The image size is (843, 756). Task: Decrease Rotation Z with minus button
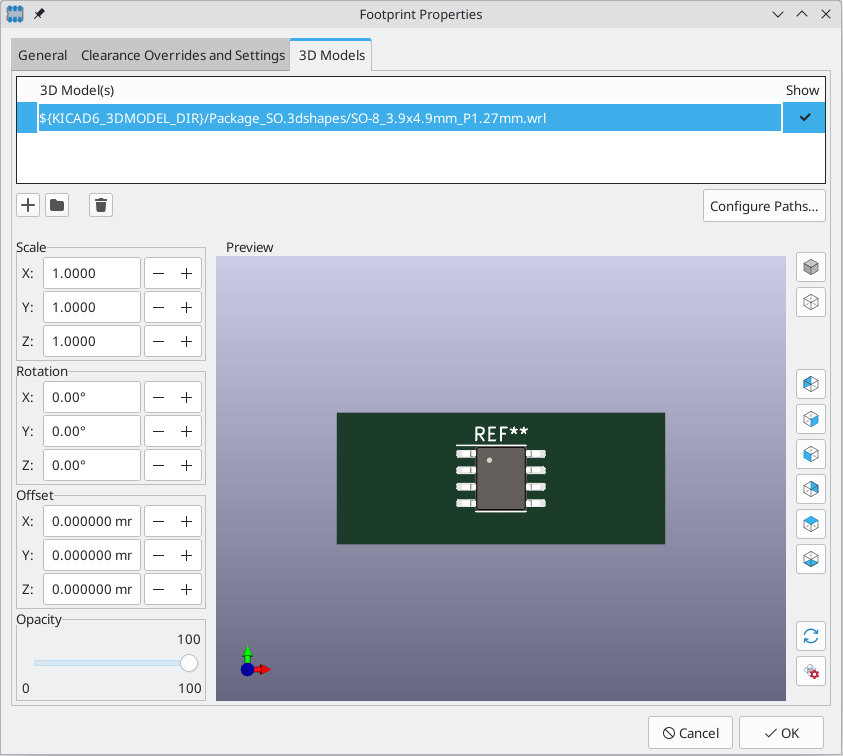(x=159, y=466)
